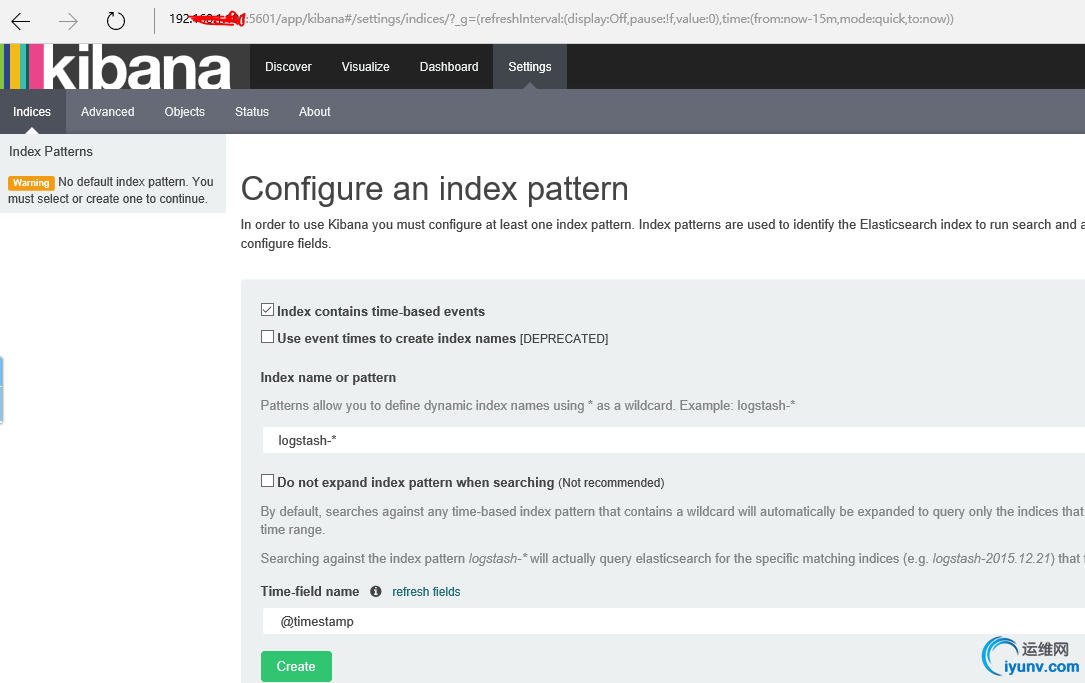Uncheck Index contains time-based events

267,310
